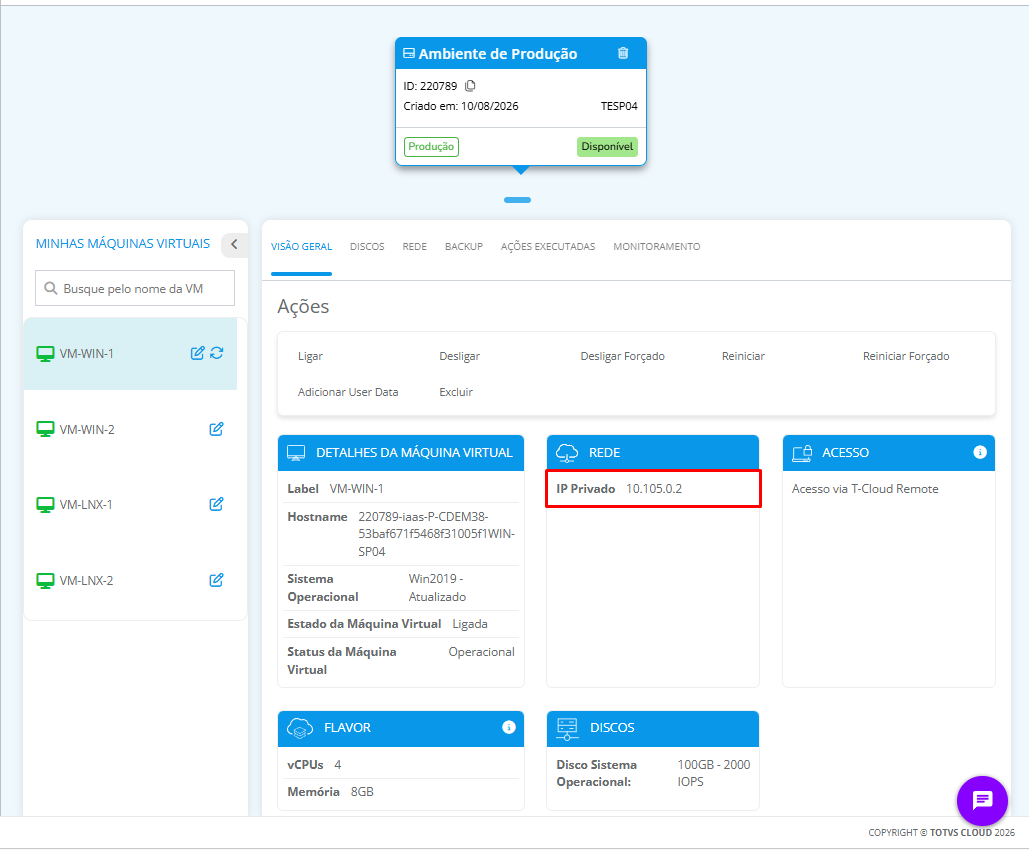Click the VM-WIN-1 monitor icon
This screenshot has height=851, width=1029.
(45, 354)
